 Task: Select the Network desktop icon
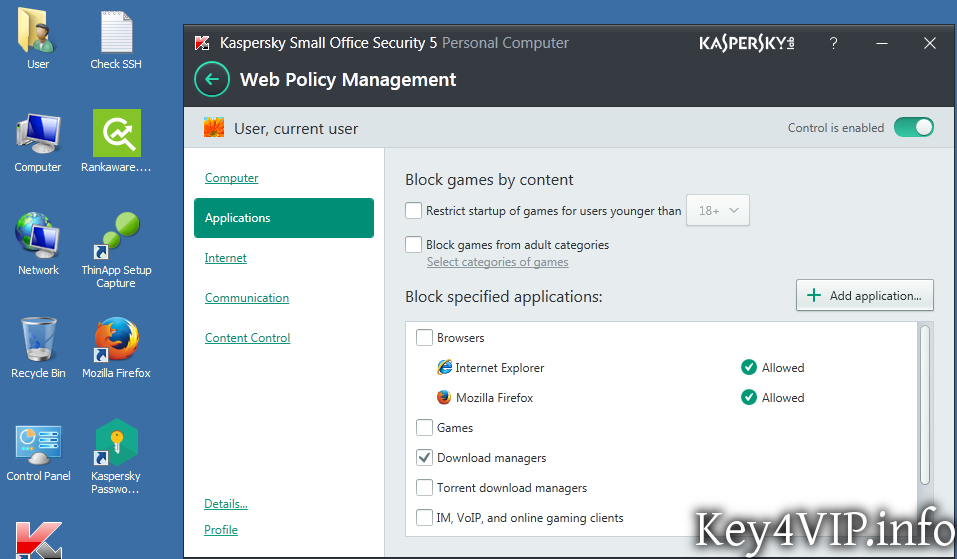click(x=38, y=244)
